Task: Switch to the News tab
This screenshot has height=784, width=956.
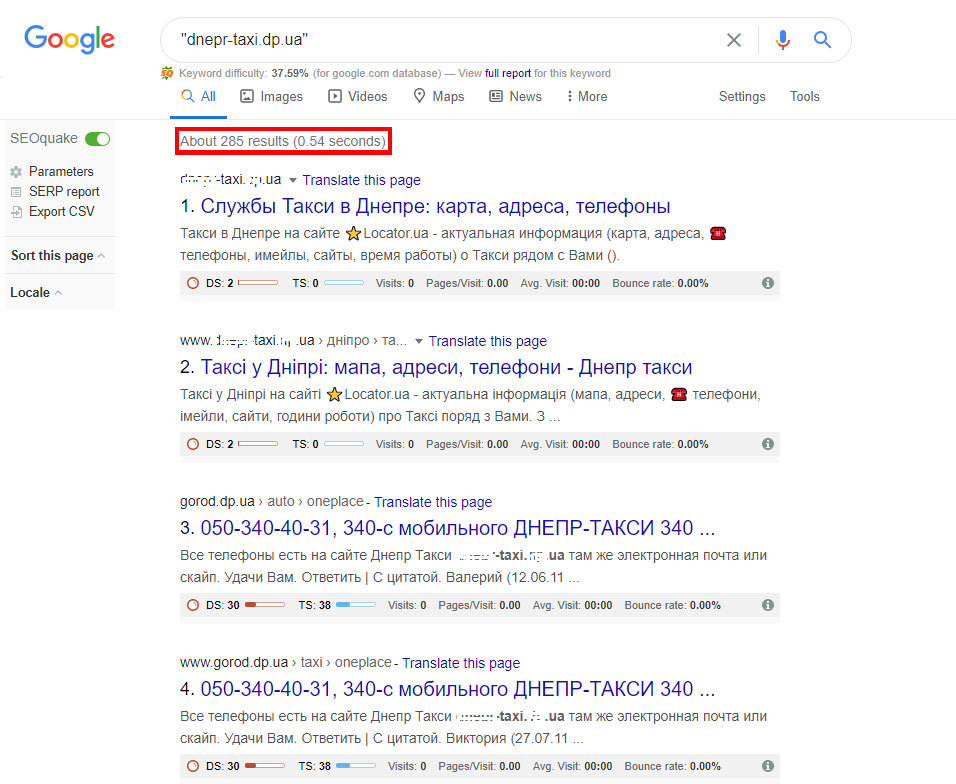Action: (x=515, y=96)
